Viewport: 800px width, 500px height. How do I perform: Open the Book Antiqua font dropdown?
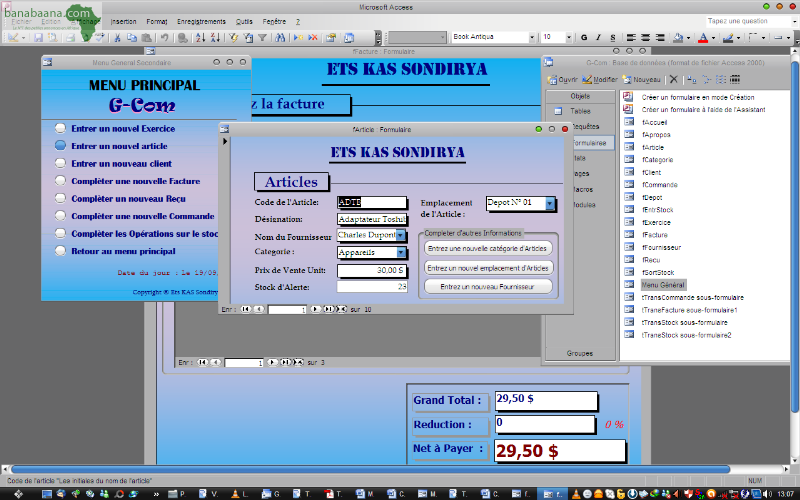tap(532, 37)
